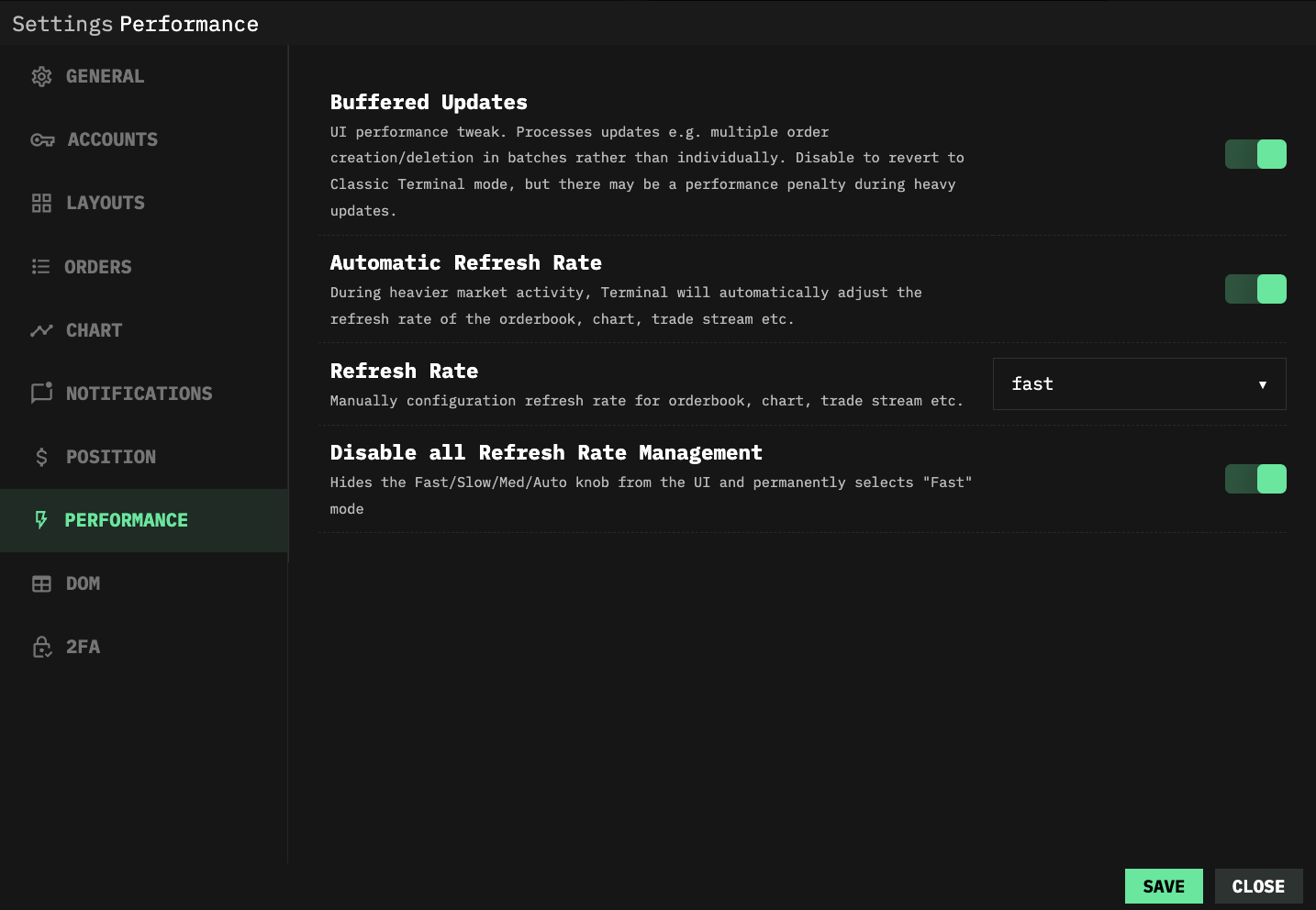
Task: Click the 2FA lock icon
Action: [x=42, y=647]
